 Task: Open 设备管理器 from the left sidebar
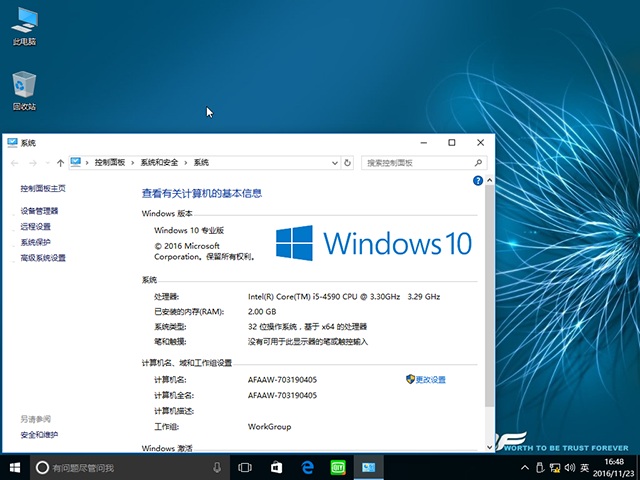[x=39, y=211]
